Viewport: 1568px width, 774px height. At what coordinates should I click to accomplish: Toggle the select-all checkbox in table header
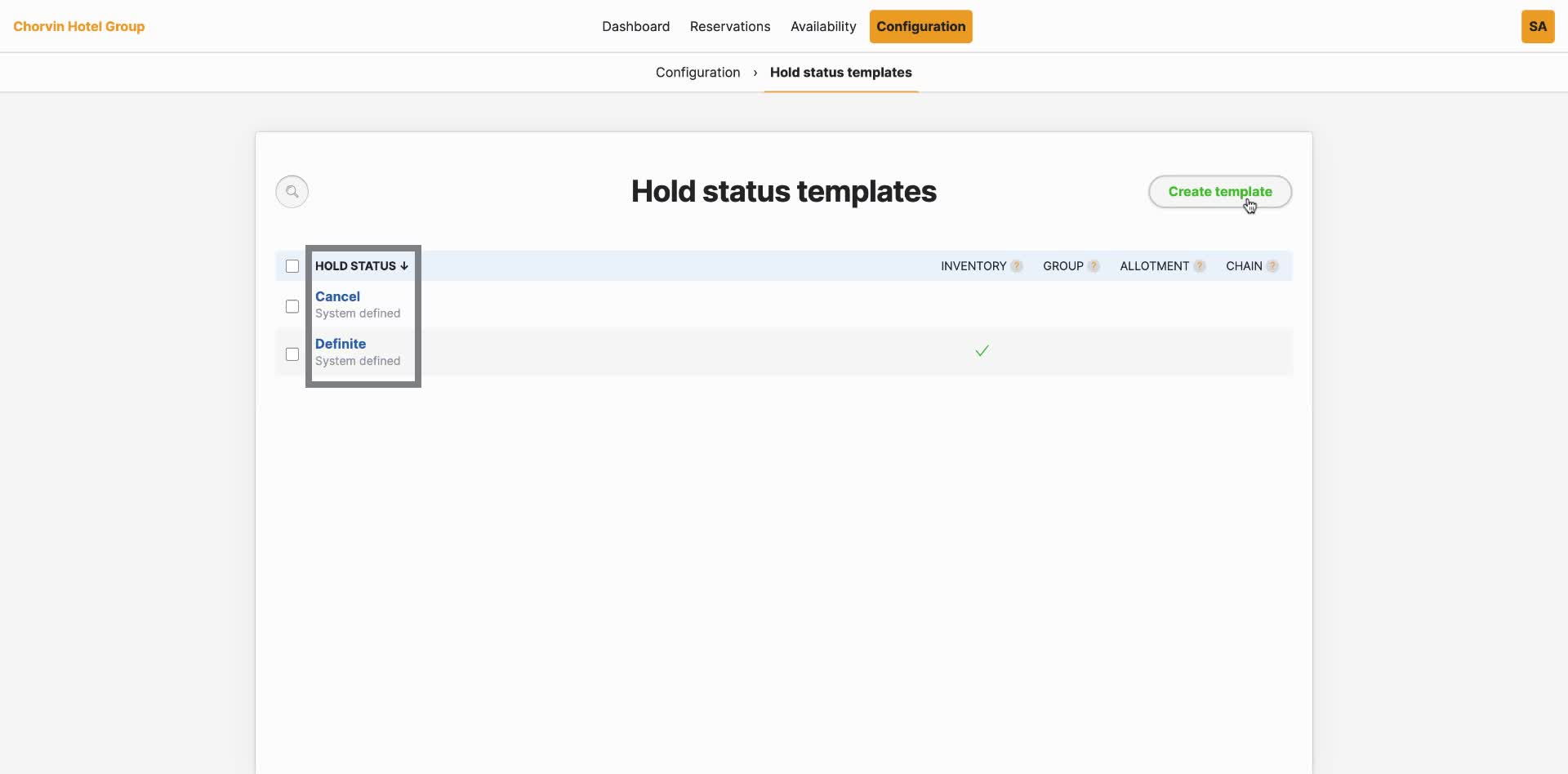click(x=292, y=266)
